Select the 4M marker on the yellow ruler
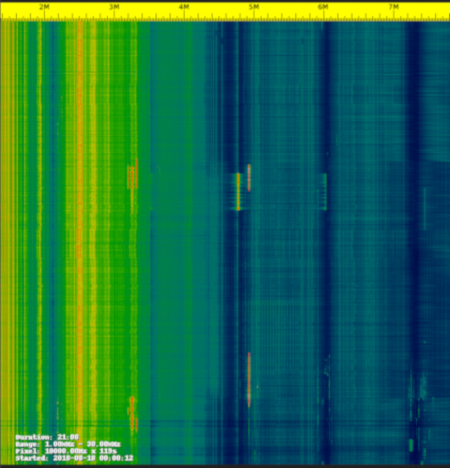The height and width of the screenshot is (468, 450). click(184, 7)
